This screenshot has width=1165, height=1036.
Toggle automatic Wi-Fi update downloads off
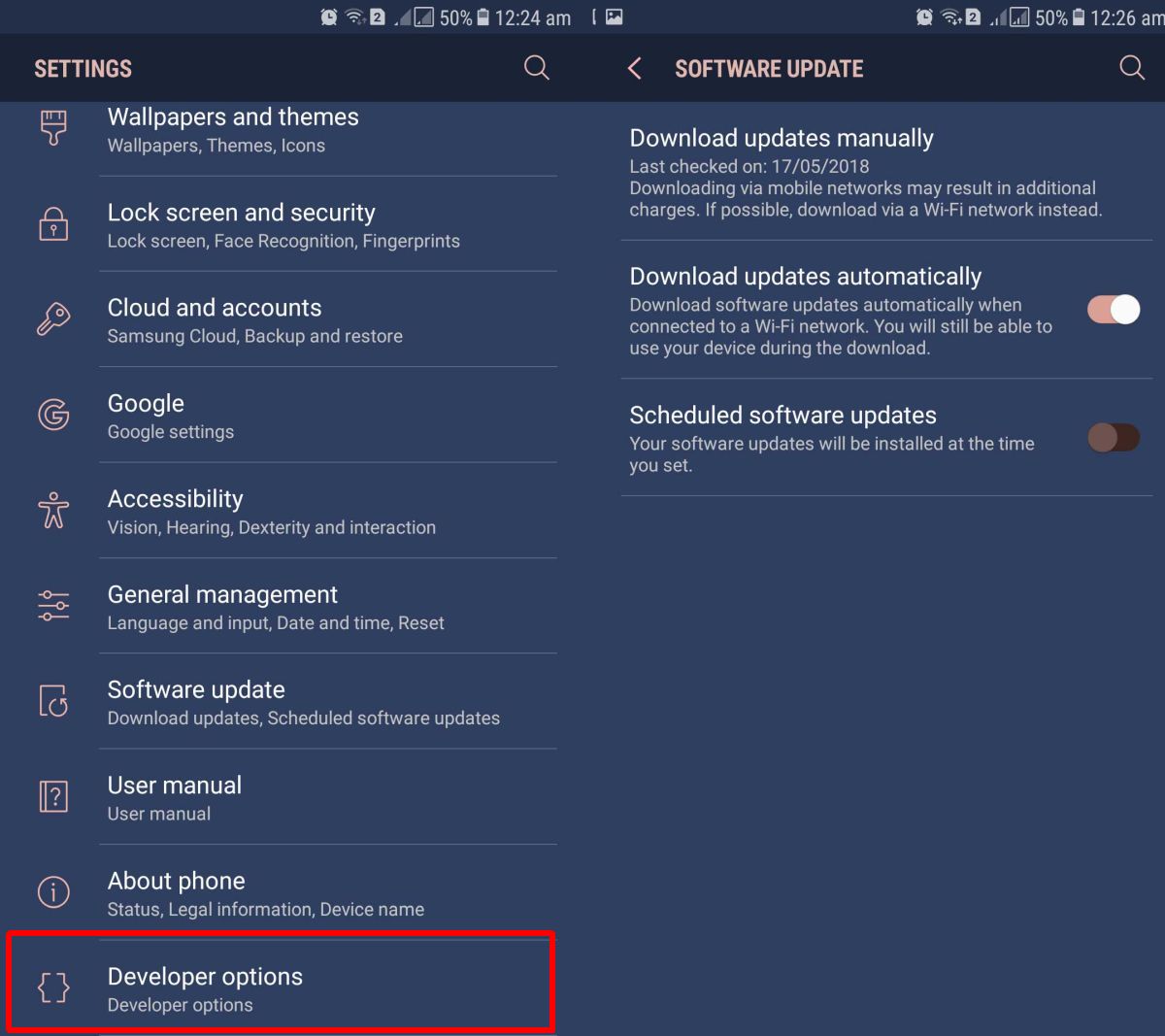pyautogui.click(x=1113, y=309)
